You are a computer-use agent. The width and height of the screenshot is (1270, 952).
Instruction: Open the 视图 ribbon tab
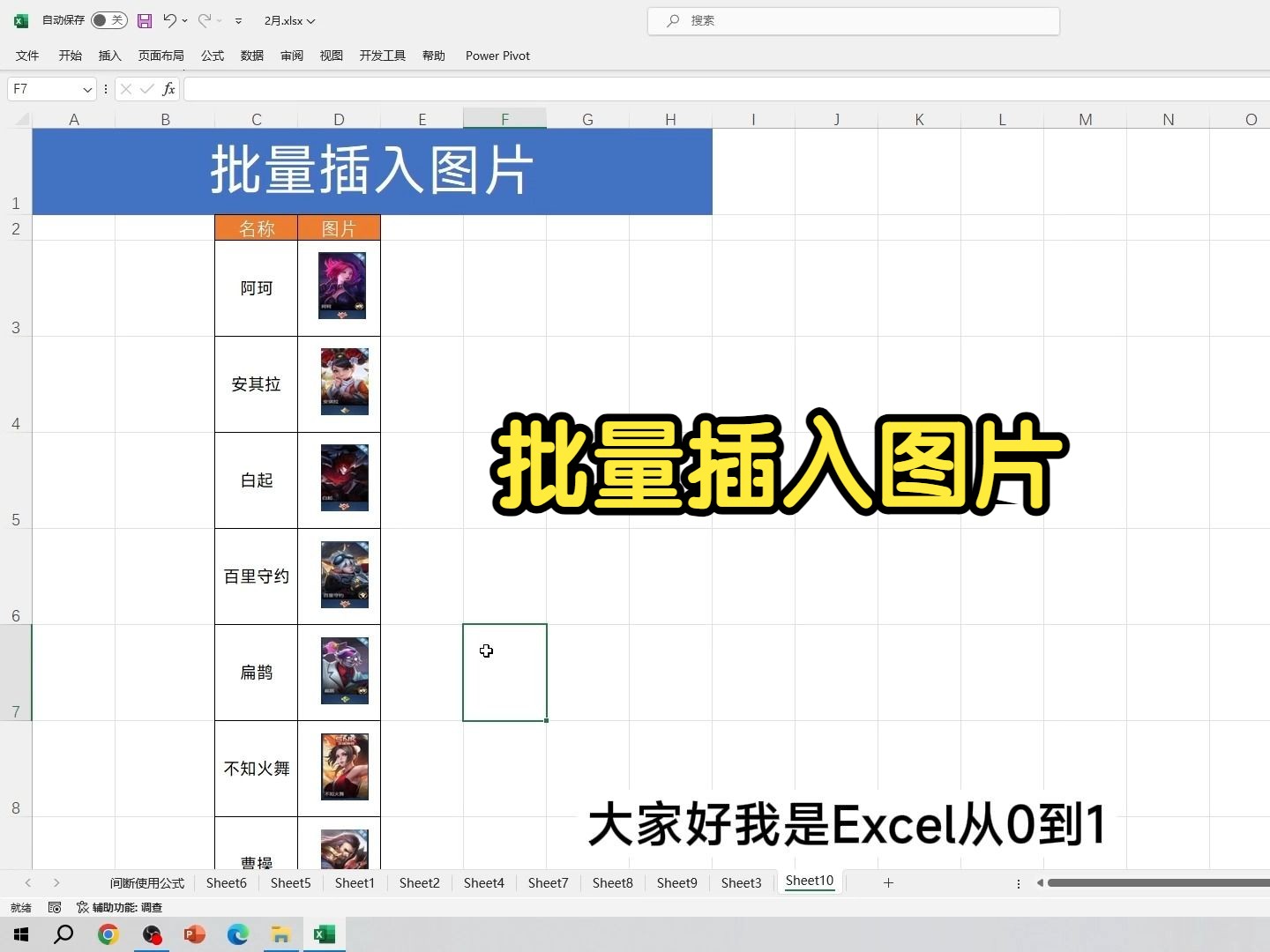(x=332, y=56)
